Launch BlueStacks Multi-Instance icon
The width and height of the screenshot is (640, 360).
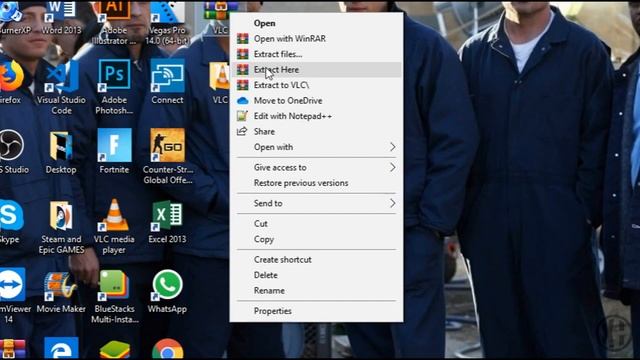[x=115, y=297]
